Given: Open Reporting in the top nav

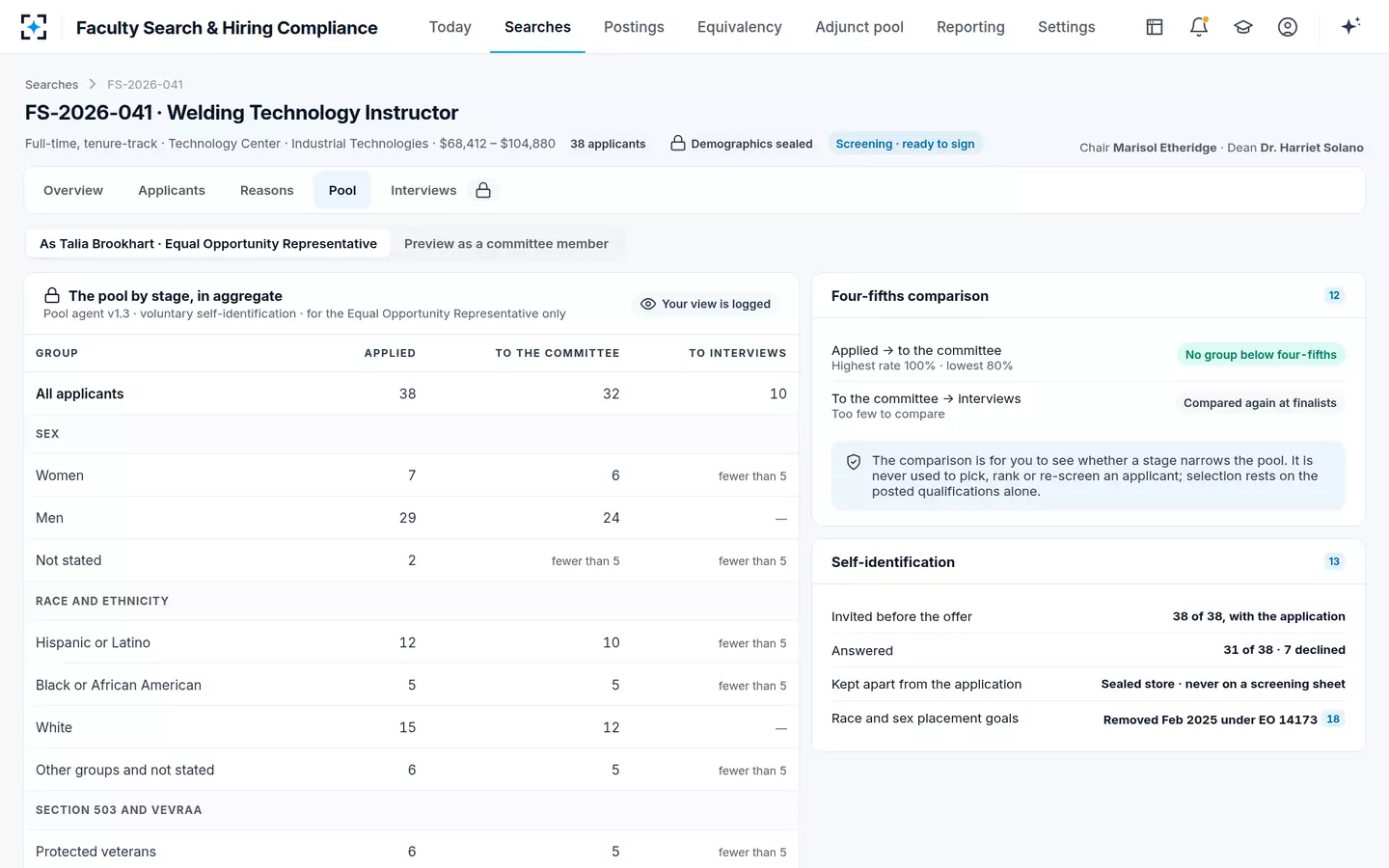Looking at the screenshot, I should [970, 27].
